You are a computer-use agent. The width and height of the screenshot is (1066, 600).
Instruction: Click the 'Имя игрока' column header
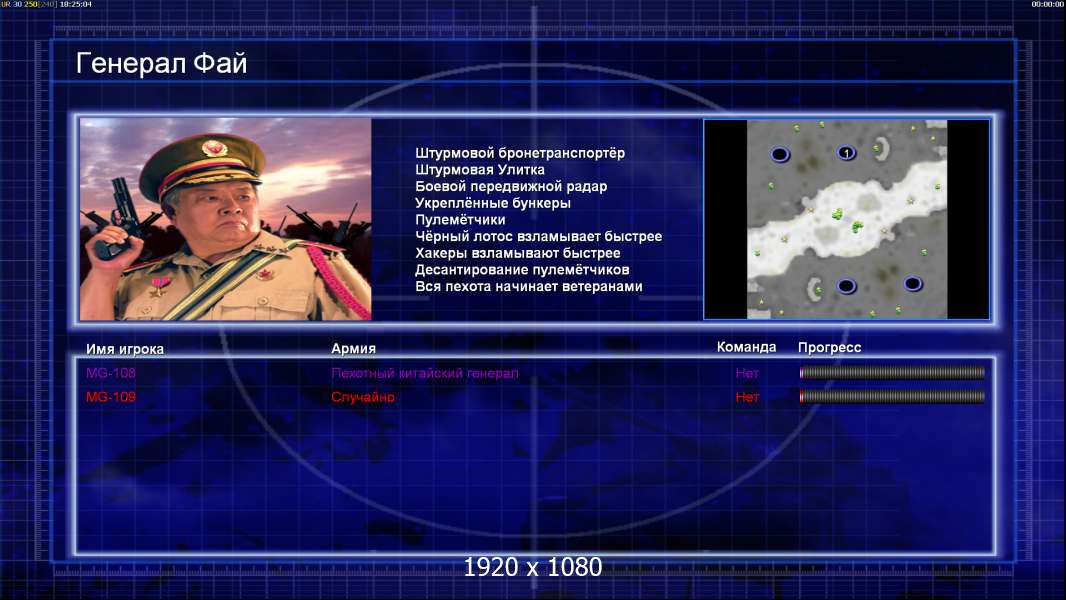coord(124,349)
